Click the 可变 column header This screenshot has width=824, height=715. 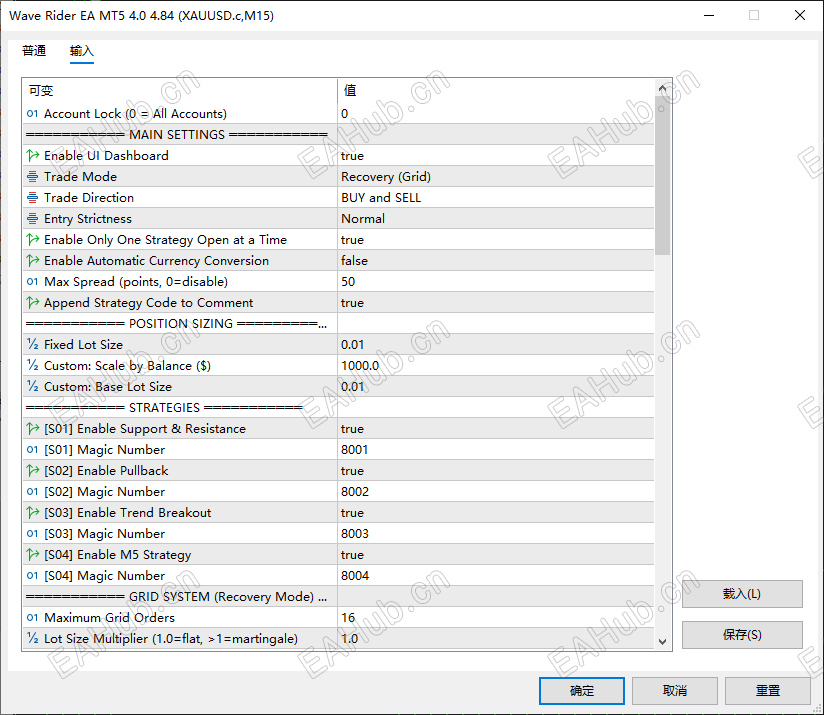[180, 90]
